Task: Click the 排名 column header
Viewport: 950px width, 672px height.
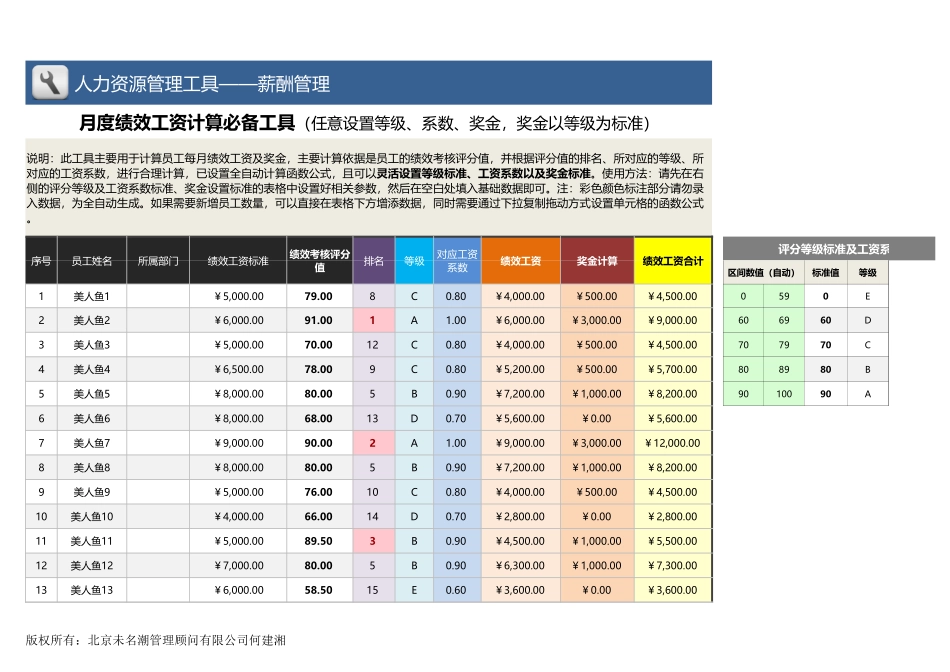Action: tap(372, 261)
